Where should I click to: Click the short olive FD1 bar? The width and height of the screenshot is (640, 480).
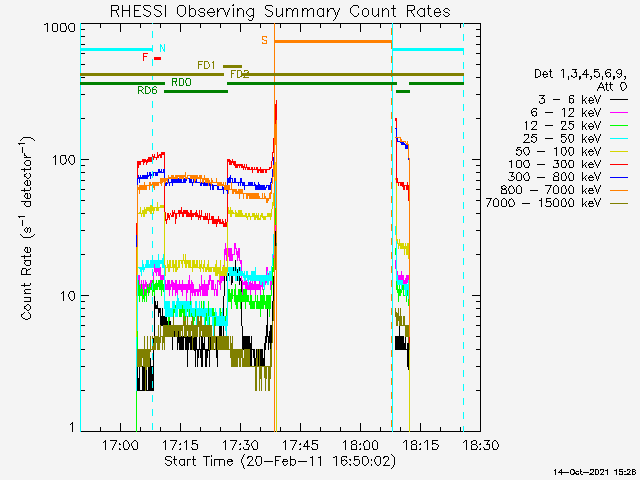click(232, 67)
